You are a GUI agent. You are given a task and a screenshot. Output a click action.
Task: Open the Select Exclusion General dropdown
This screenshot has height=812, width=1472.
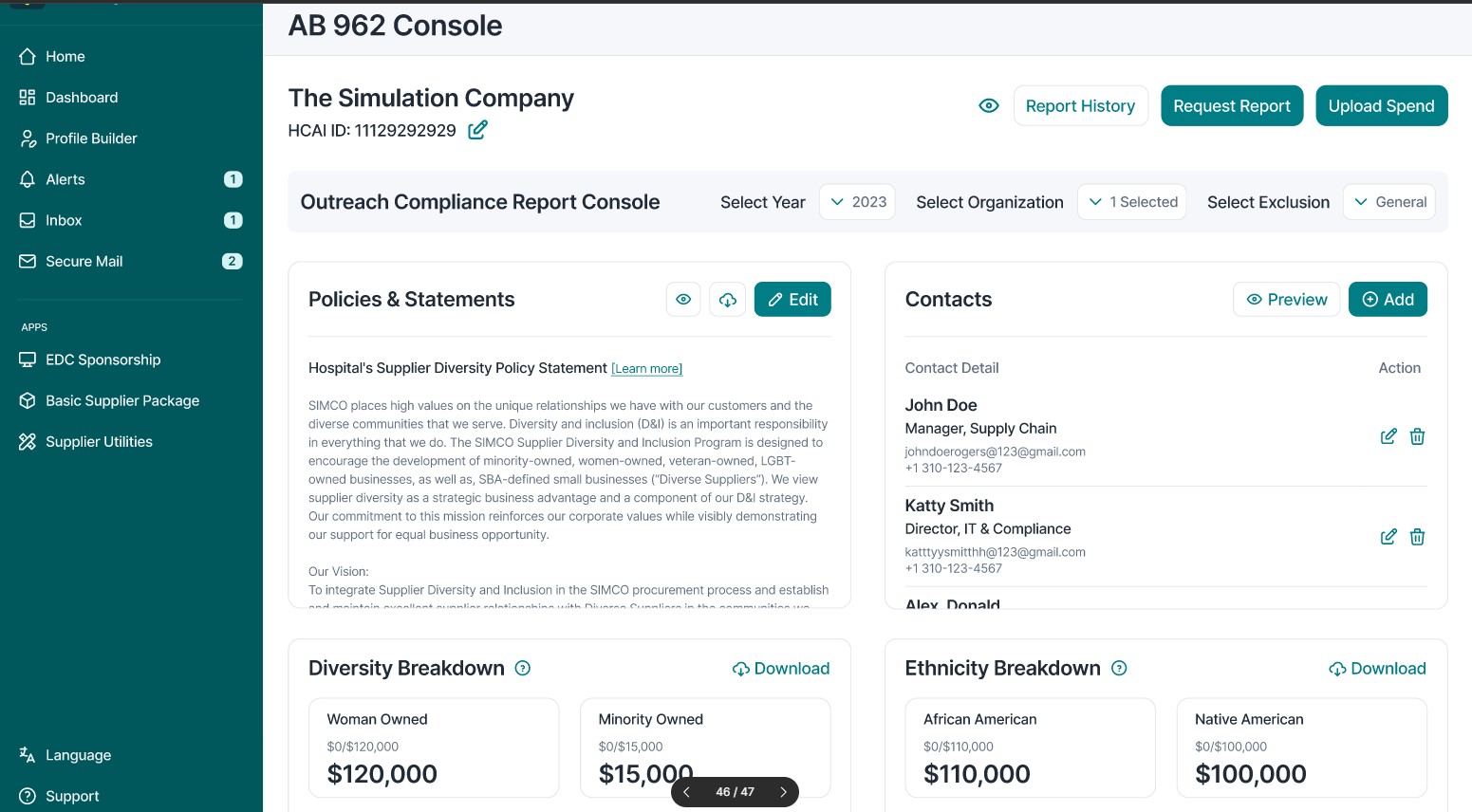click(1388, 202)
